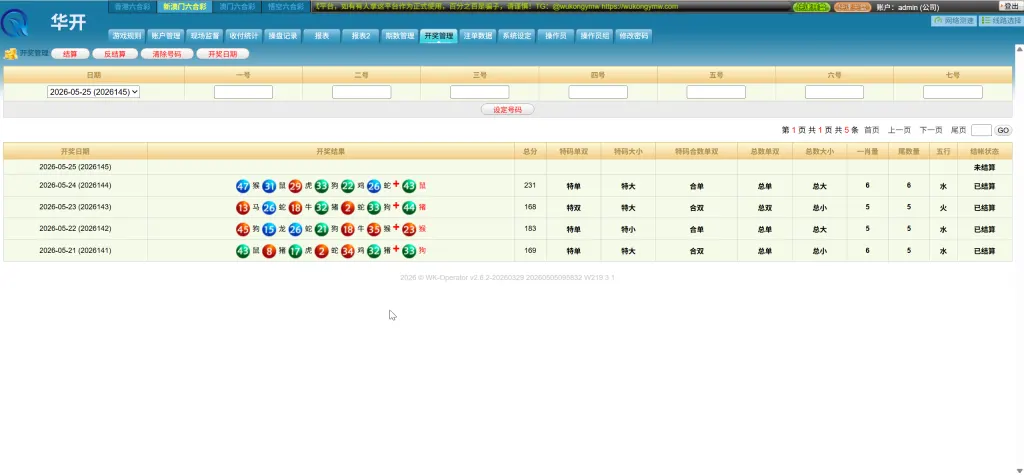Click the 清除号码 button

(x=167, y=54)
